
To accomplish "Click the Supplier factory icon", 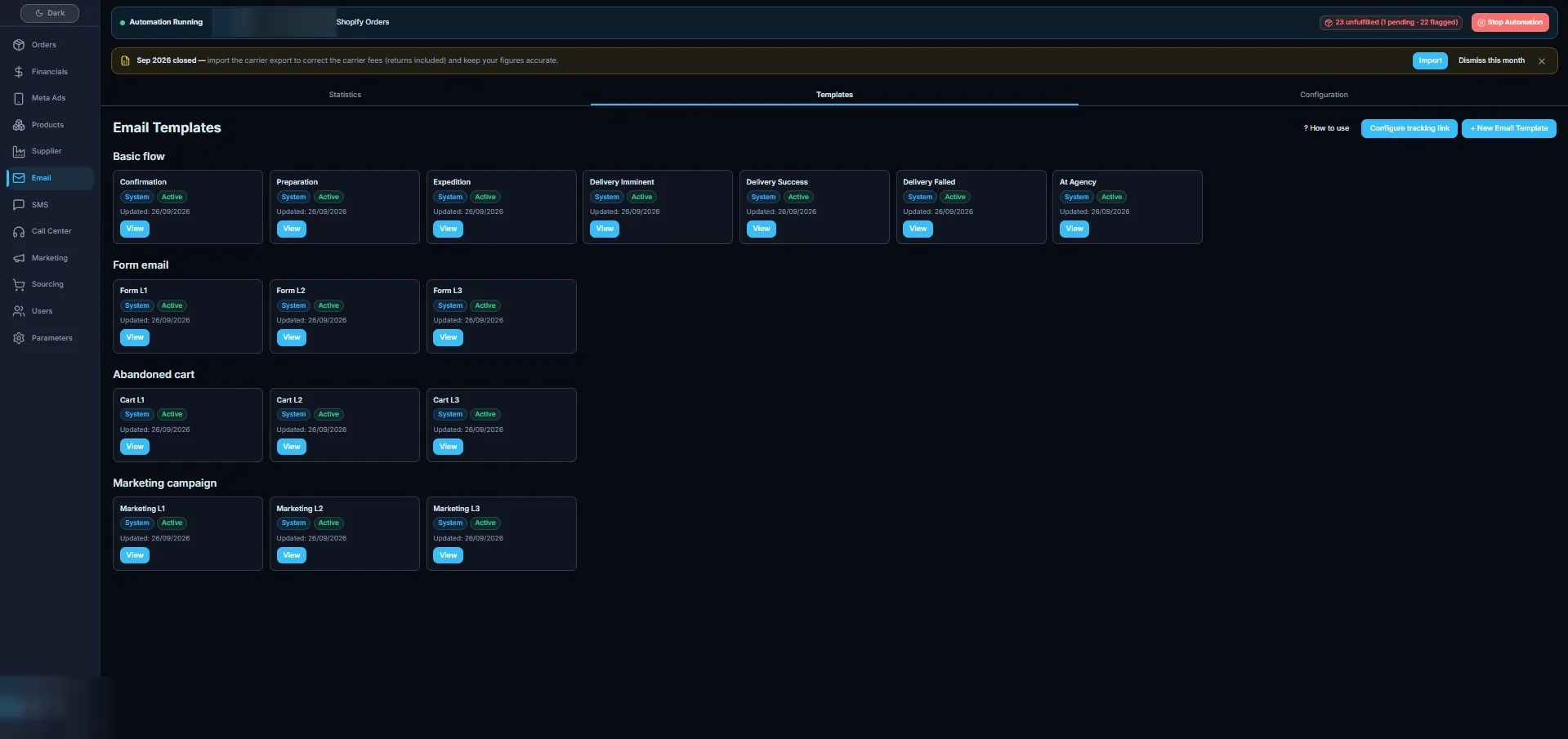I will click(x=19, y=152).
